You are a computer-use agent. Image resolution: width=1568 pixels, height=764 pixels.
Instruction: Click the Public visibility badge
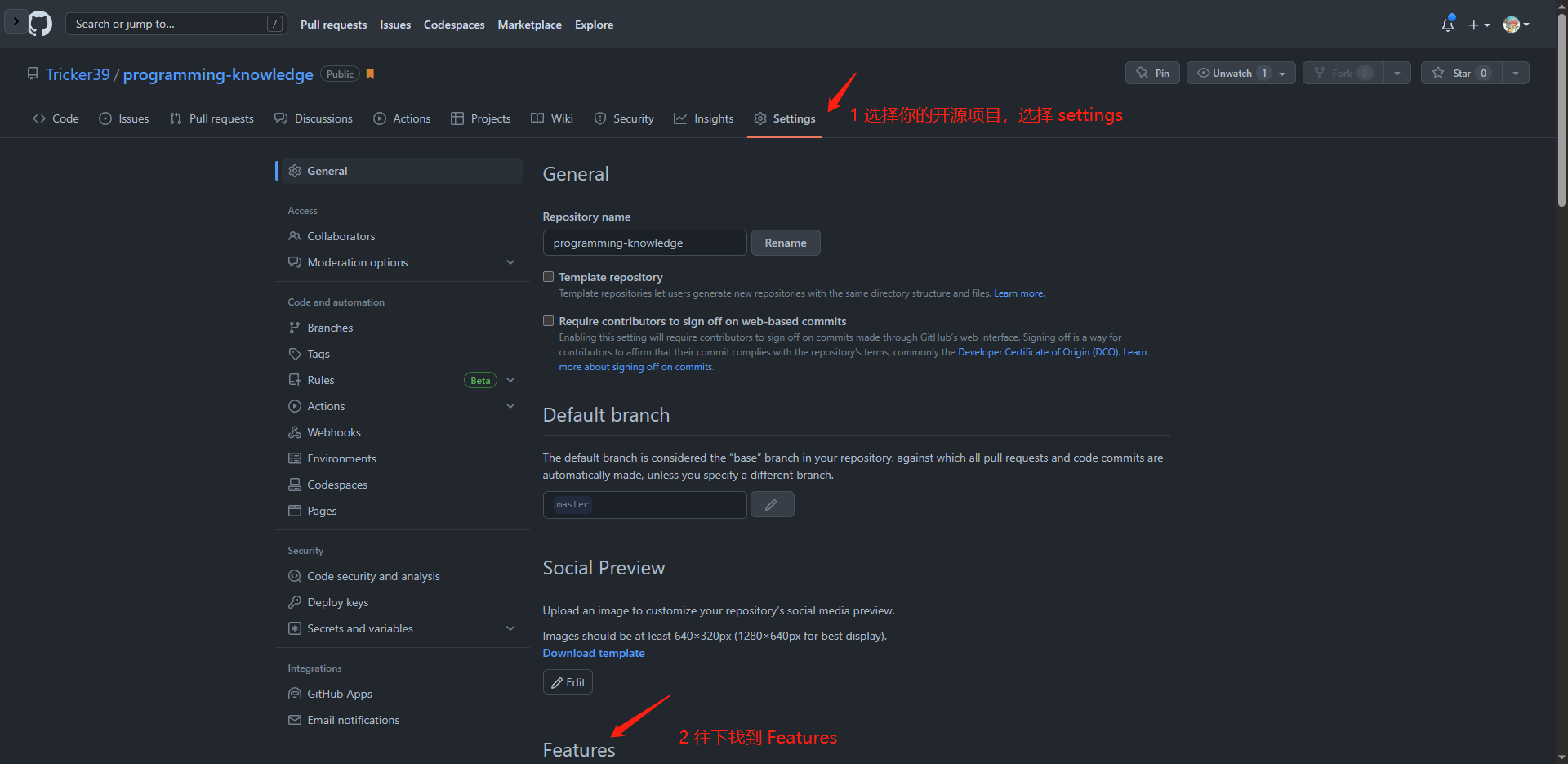[341, 74]
